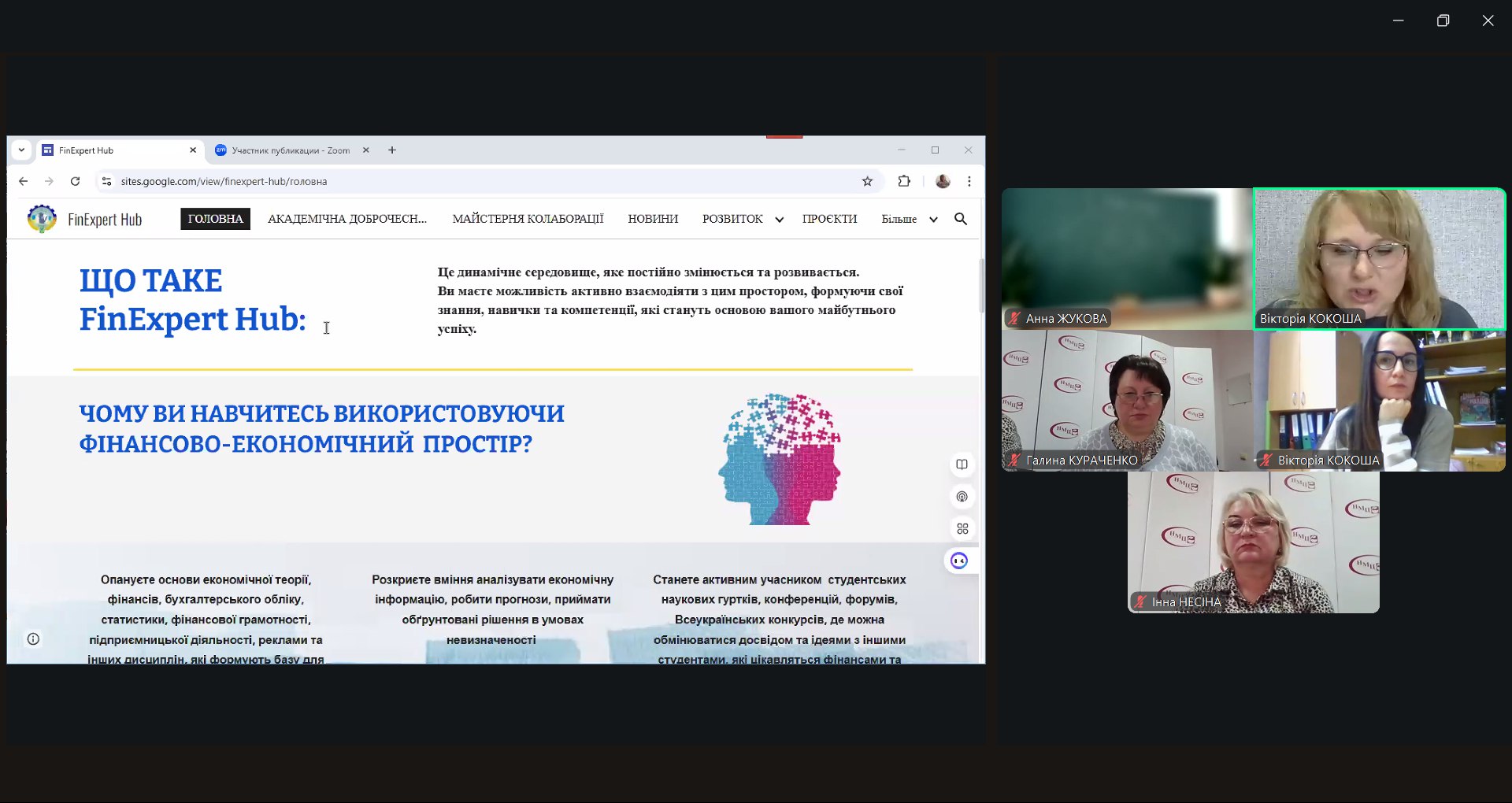Click the purple round assistant floating icon
Screen dimensions: 1512x803
[959, 561]
